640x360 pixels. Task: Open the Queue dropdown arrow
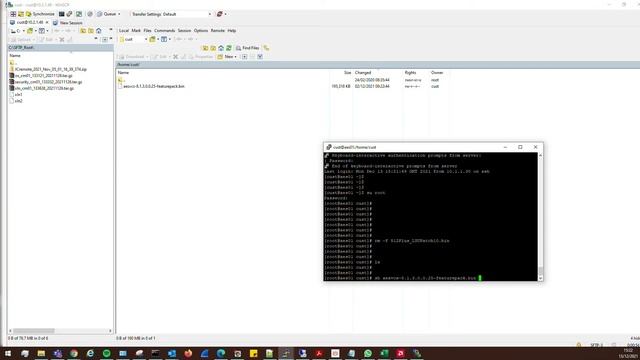pos(119,14)
